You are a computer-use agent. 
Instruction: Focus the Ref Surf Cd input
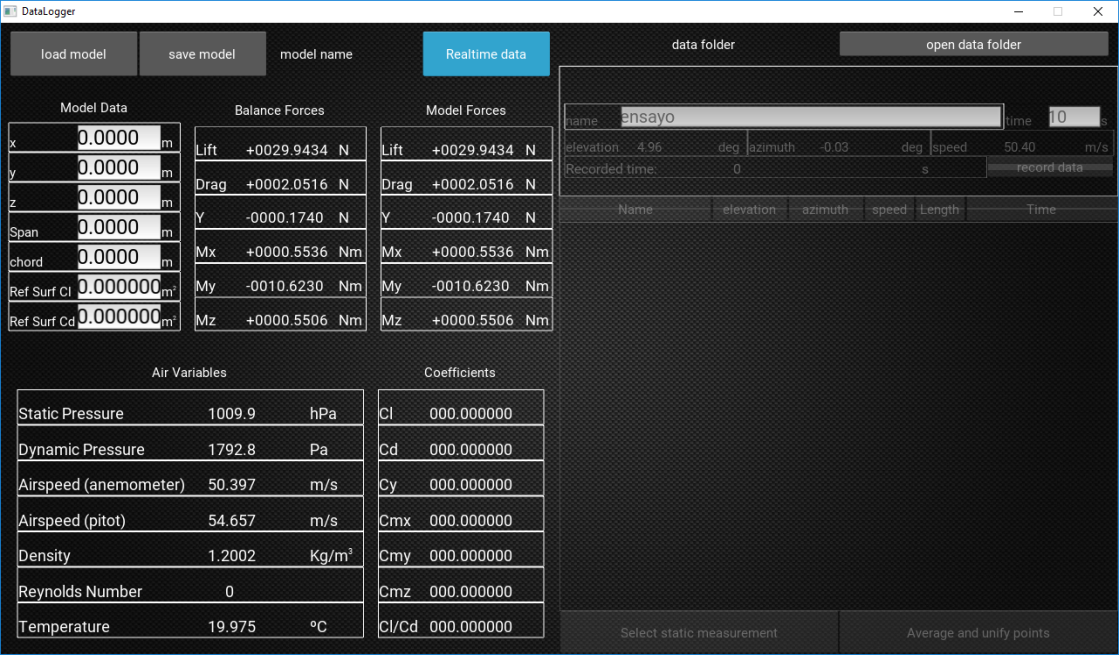(119, 318)
